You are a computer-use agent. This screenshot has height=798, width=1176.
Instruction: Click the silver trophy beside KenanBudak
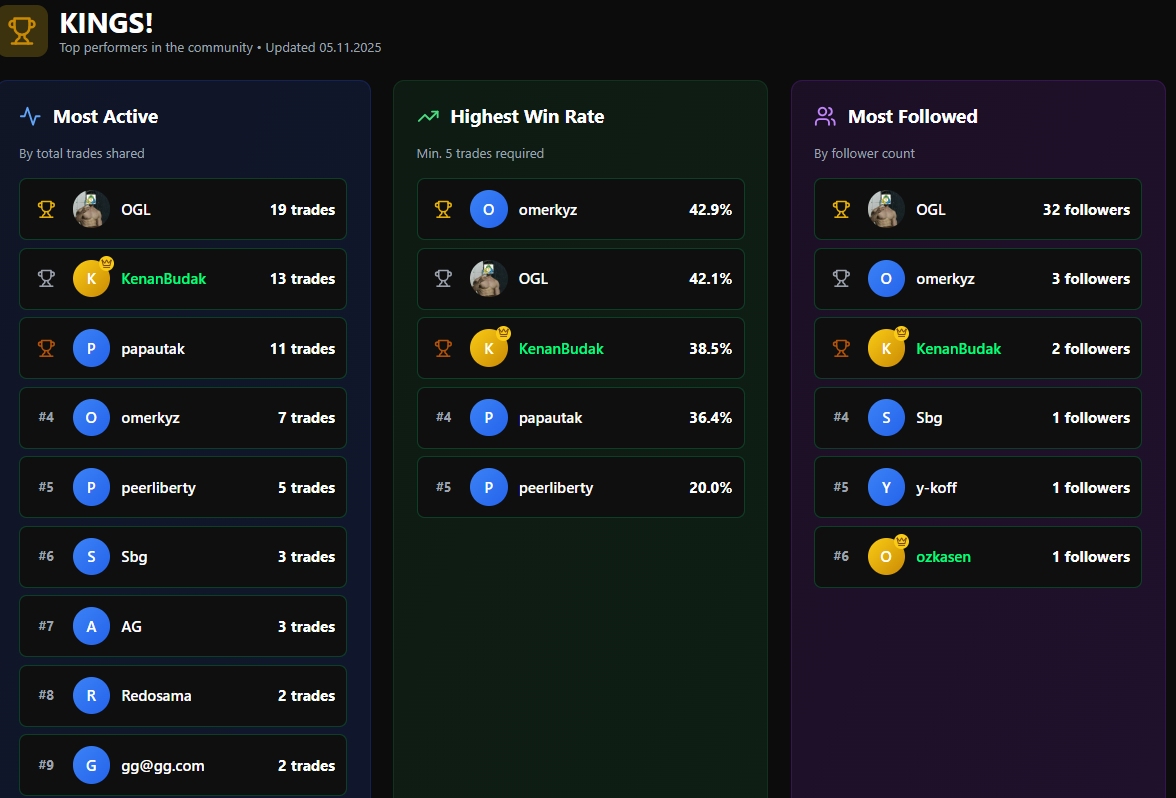[46, 278]
